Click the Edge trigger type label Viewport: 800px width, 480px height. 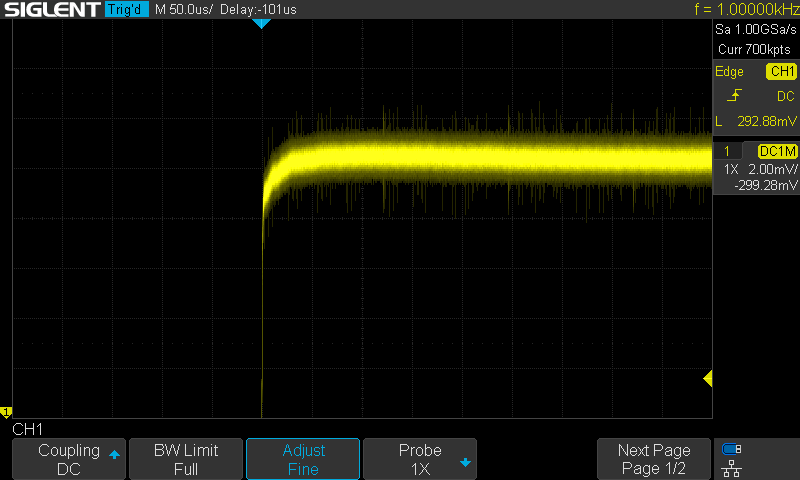pyautogui.click(x=729, y=71)
